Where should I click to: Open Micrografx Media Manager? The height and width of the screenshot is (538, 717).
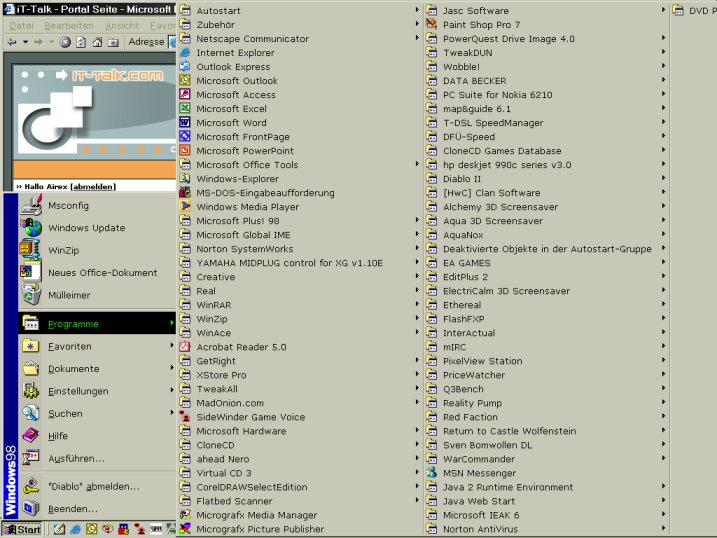300,515
